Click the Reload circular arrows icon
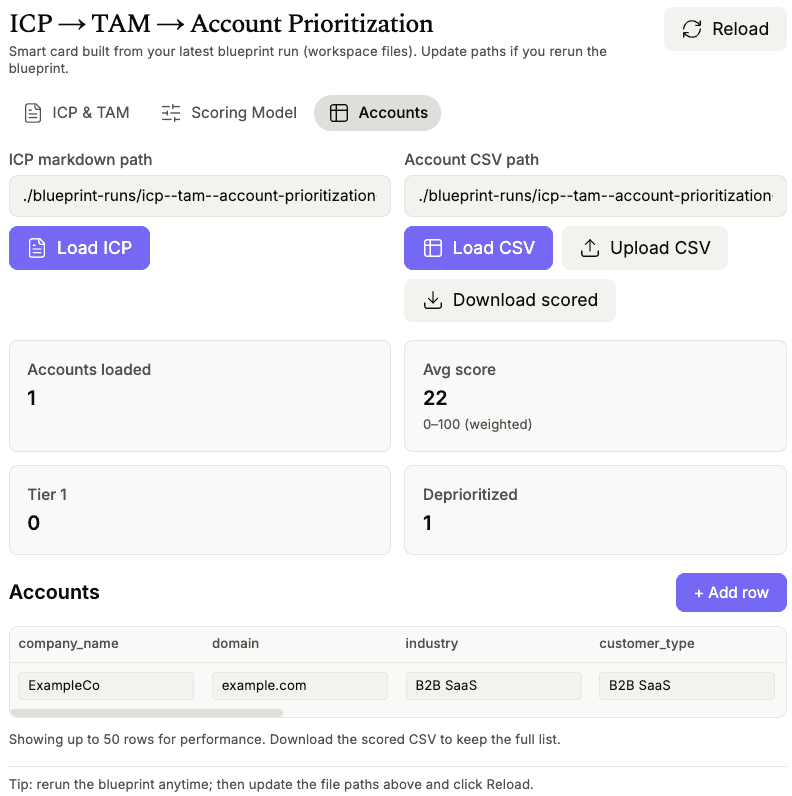The height and width of the screenshot is (796, 792). 693,29
